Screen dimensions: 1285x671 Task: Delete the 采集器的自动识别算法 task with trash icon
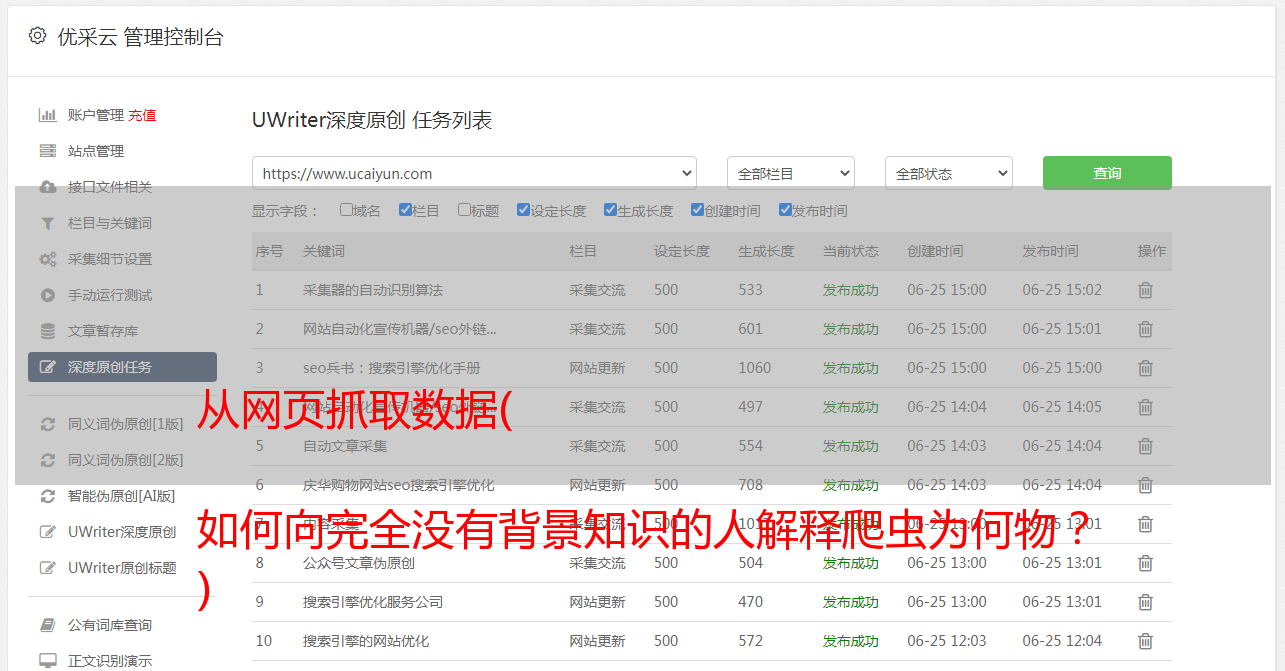(1146, 290)
